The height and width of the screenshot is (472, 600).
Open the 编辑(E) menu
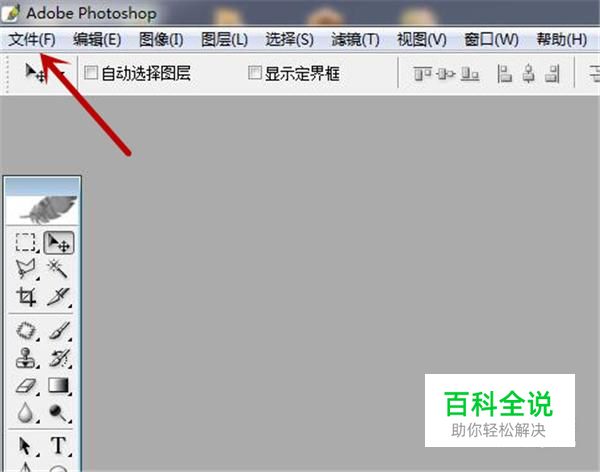point(97,39)
